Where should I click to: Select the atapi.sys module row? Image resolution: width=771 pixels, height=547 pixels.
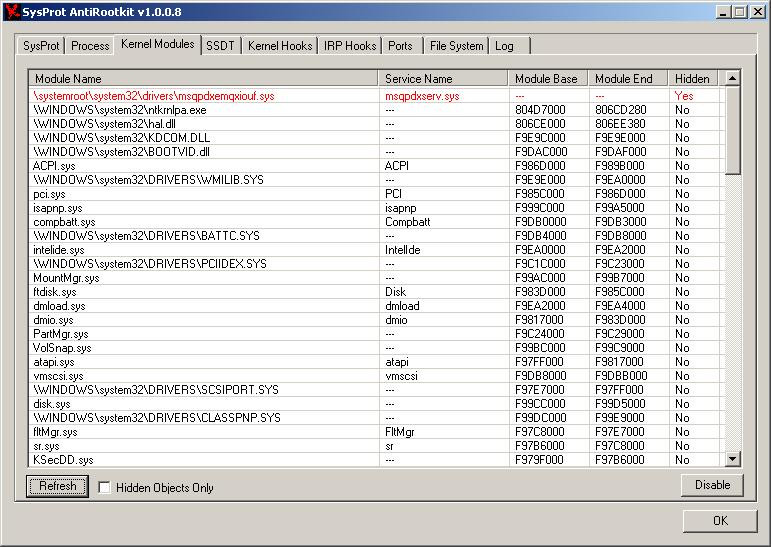[x=376, y=362]
